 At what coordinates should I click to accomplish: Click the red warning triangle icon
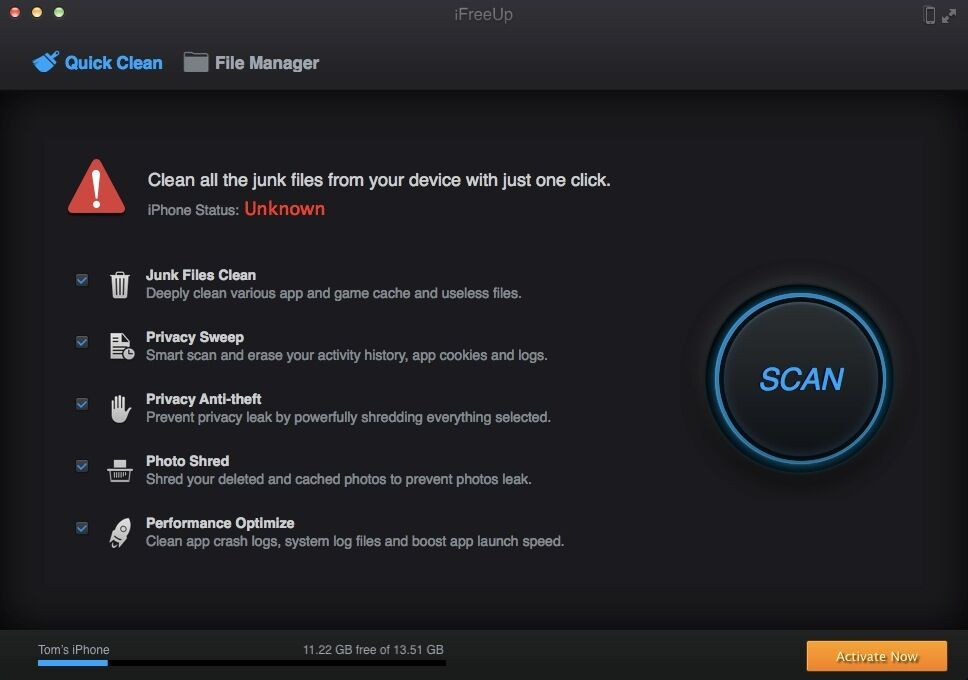(x=96, y=187)
